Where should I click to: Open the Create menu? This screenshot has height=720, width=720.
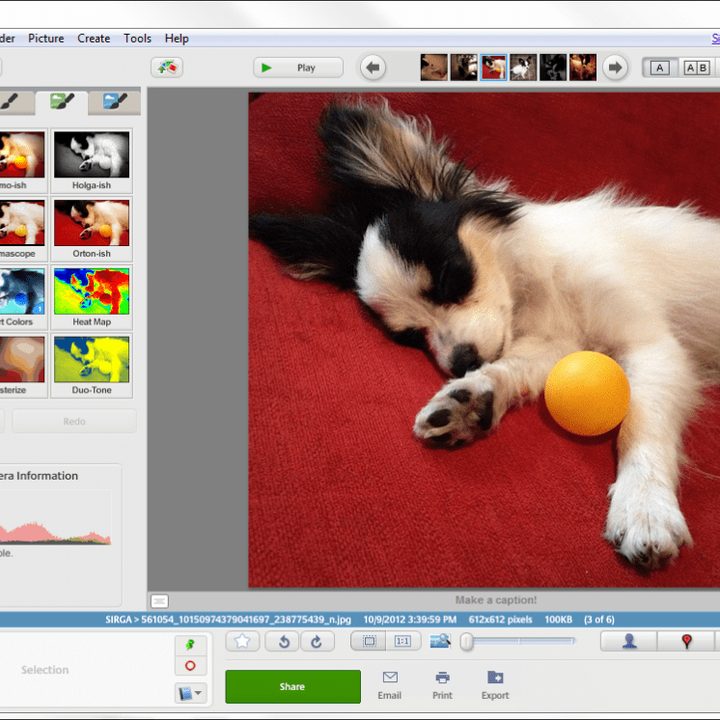[x=94, y=38]
